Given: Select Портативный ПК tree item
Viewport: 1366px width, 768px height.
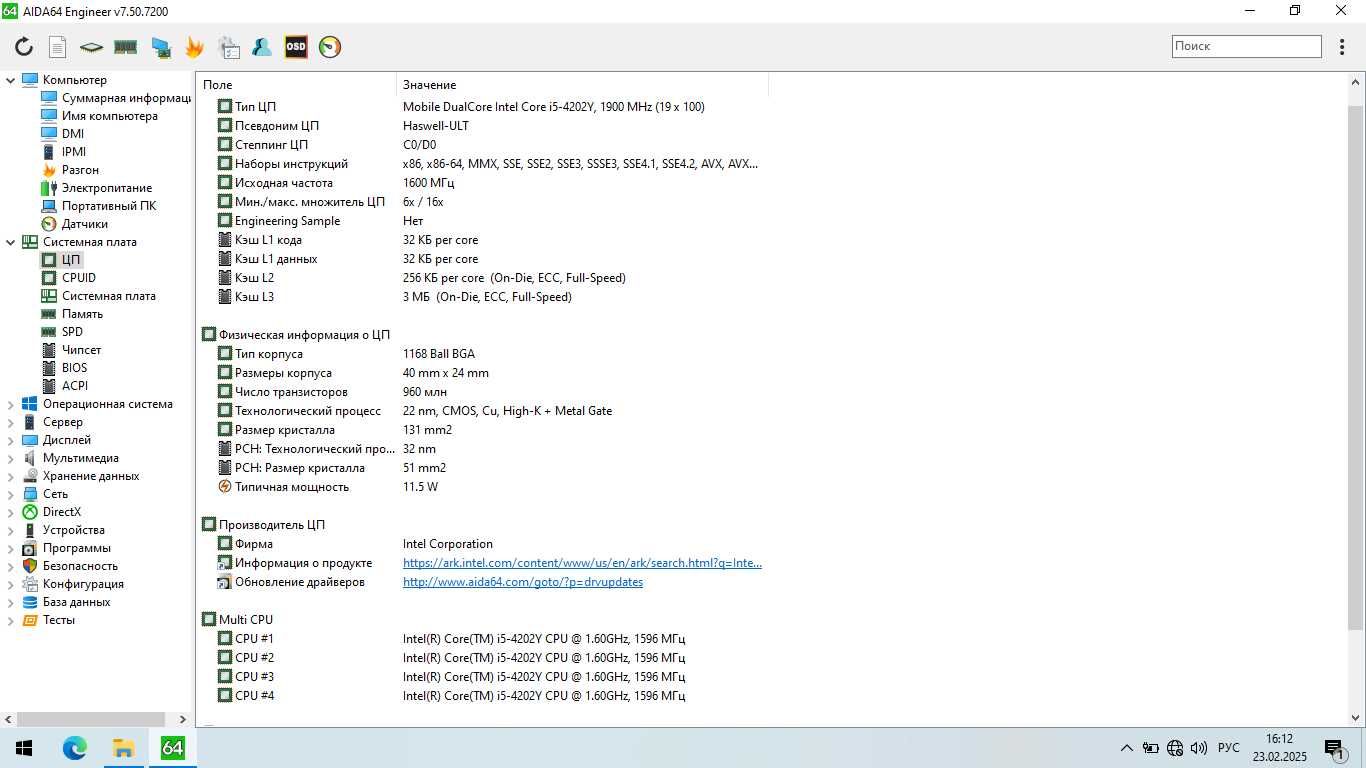Looking at the screenshot, I should tap(98, 206).
